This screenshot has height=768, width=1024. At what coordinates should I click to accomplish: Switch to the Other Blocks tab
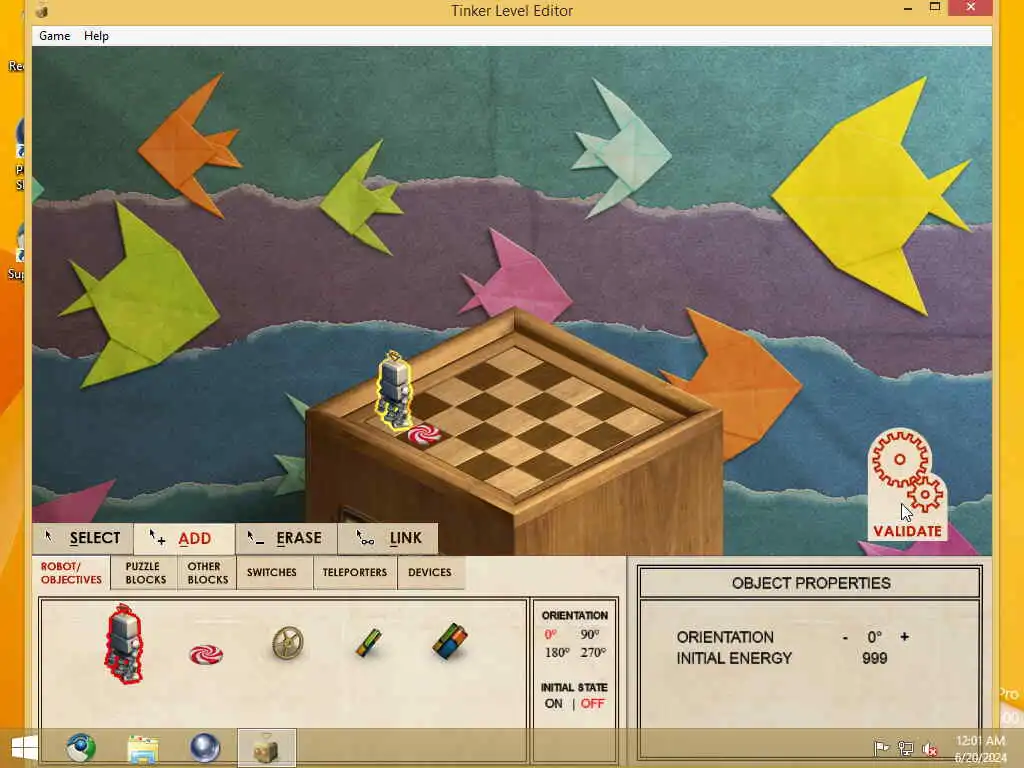coord(207,573)
